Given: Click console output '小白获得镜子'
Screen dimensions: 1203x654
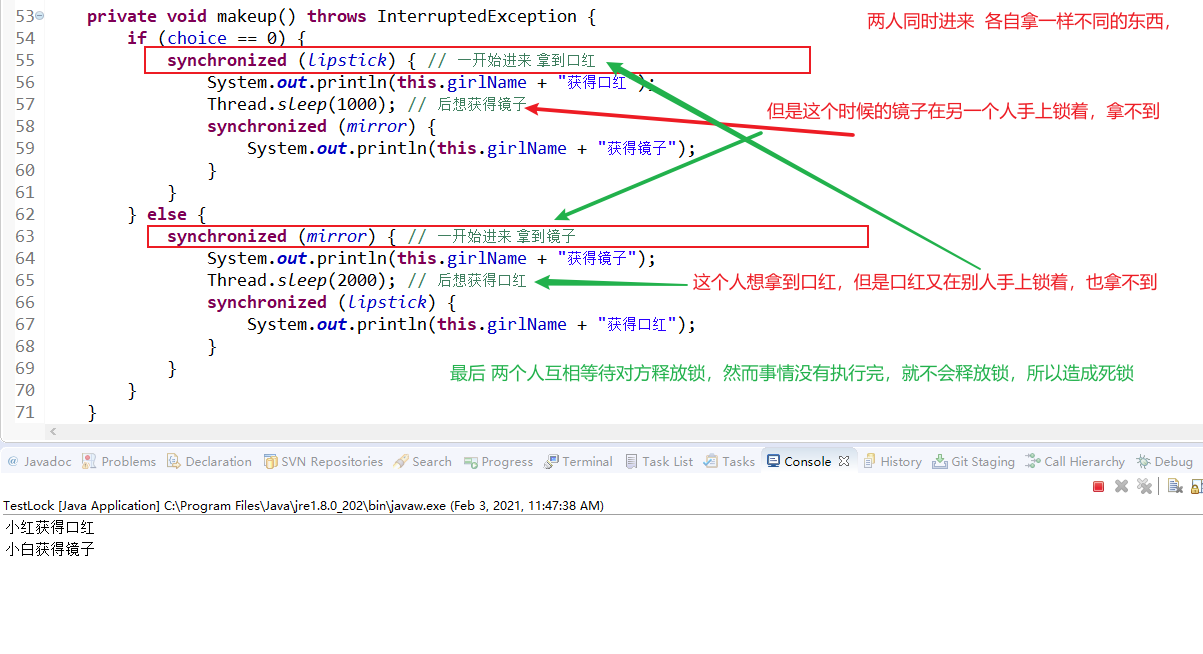Looking at the screenshot, I should (50, 549).
